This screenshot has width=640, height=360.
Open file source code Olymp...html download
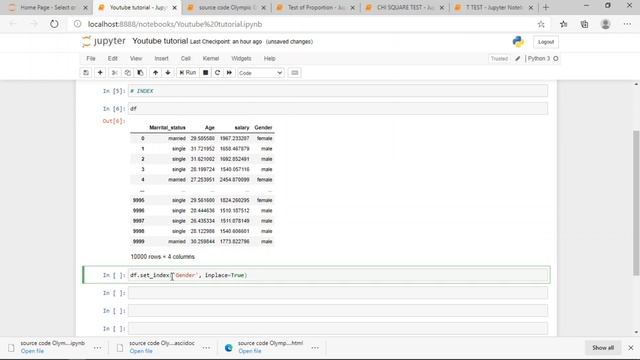(x=250, y=351)
